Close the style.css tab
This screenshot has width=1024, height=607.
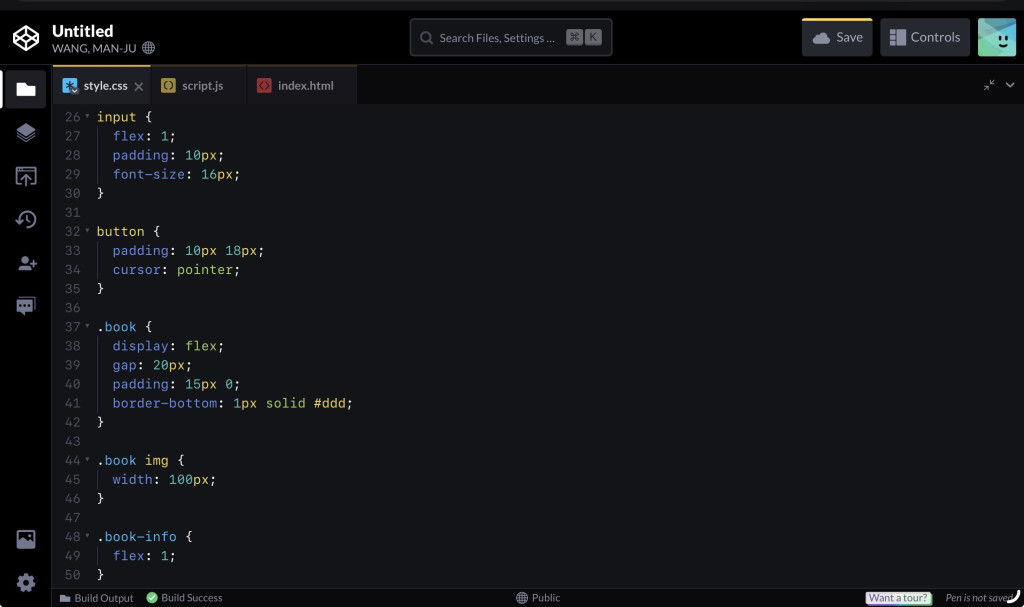pyautogui.click(x=138, y=86)
